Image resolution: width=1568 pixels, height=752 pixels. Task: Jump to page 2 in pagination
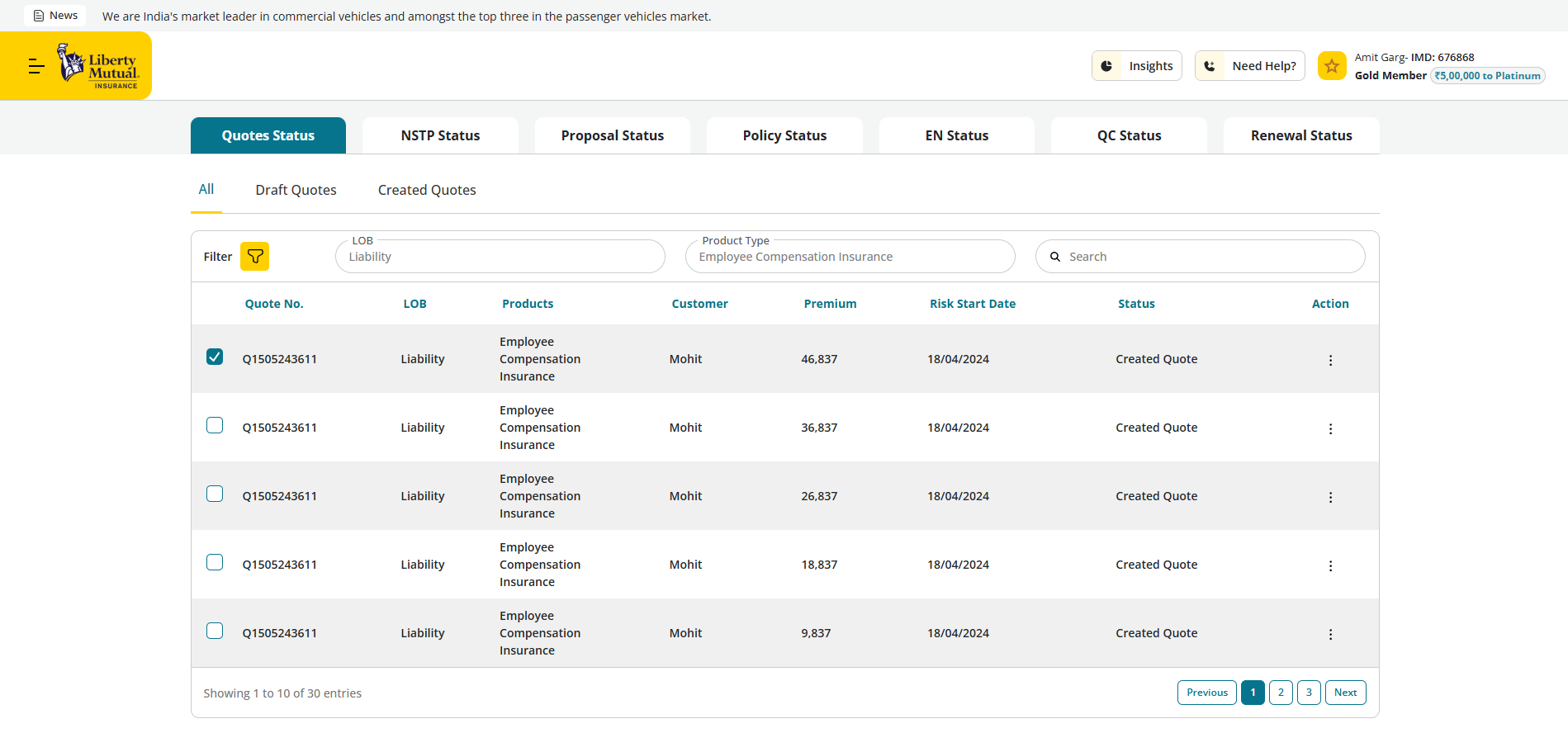pos(1280,693)
